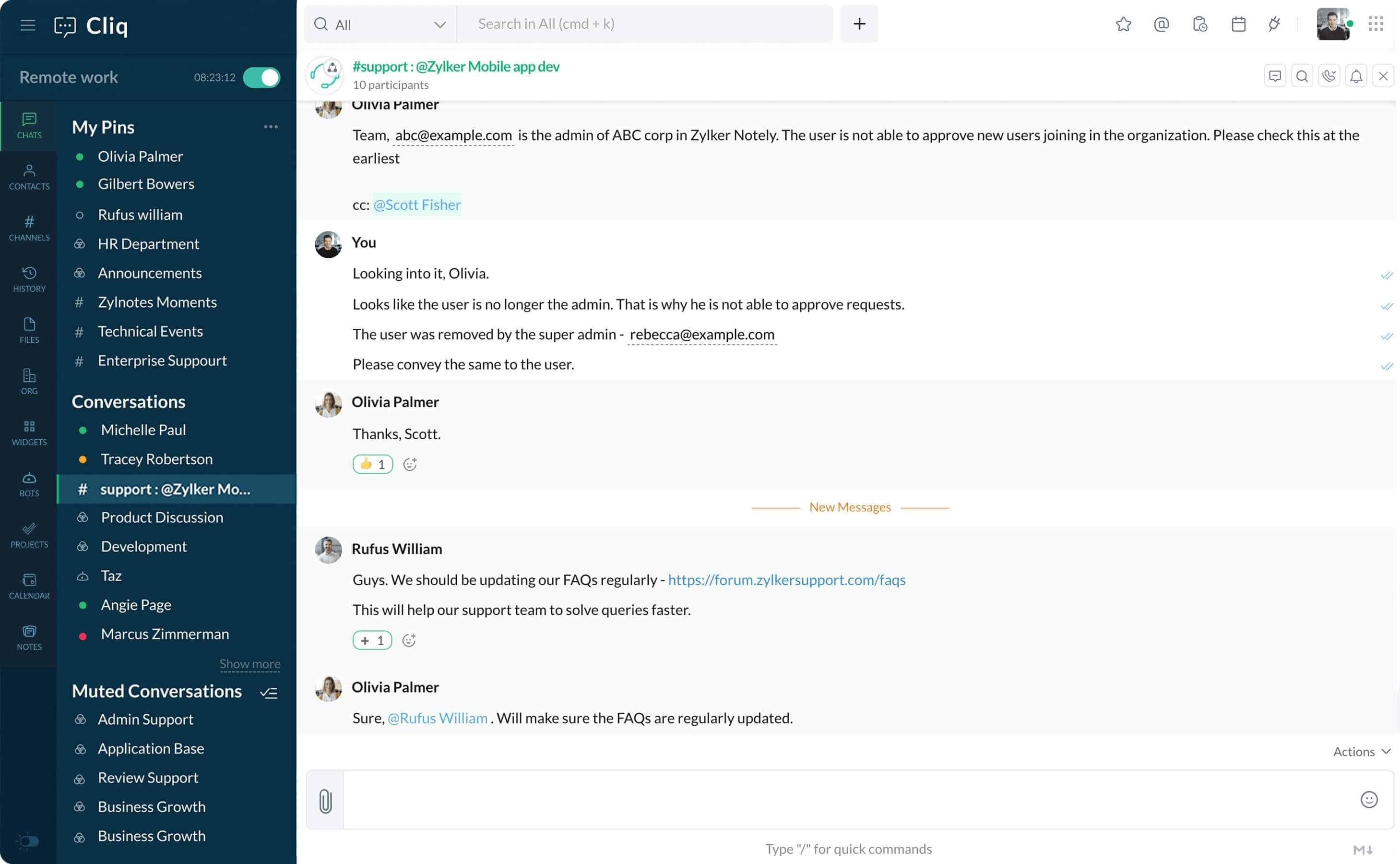Open the mentions (@) icon
Image resolution: width=1400 pixels, height=864 pixels.
(1161, 24)
